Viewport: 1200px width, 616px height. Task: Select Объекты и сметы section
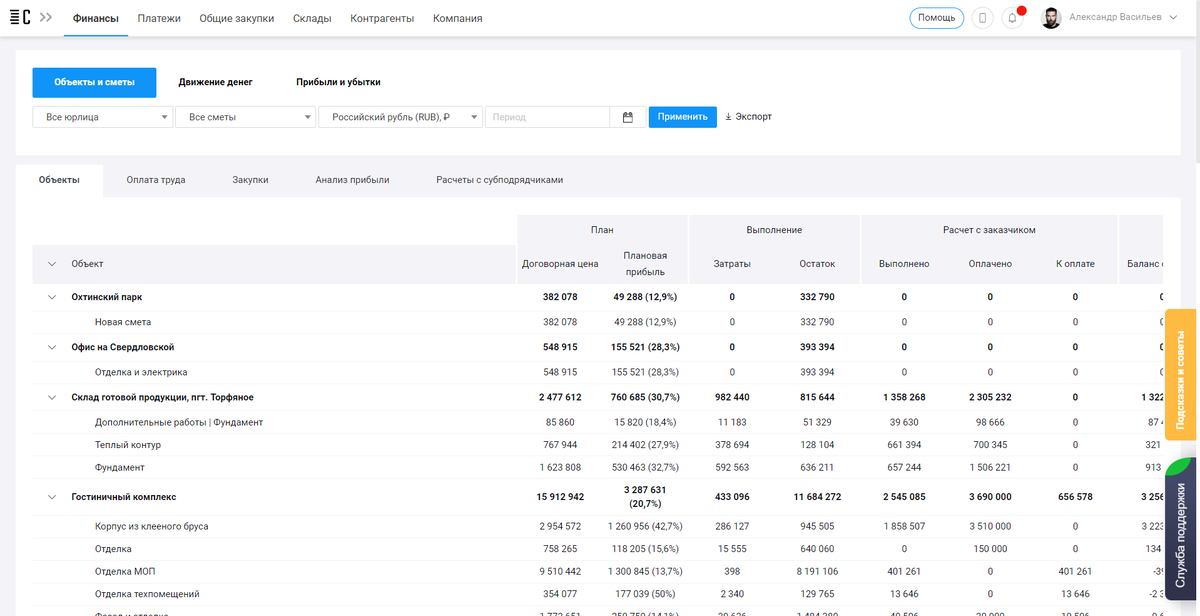(94, 82)
